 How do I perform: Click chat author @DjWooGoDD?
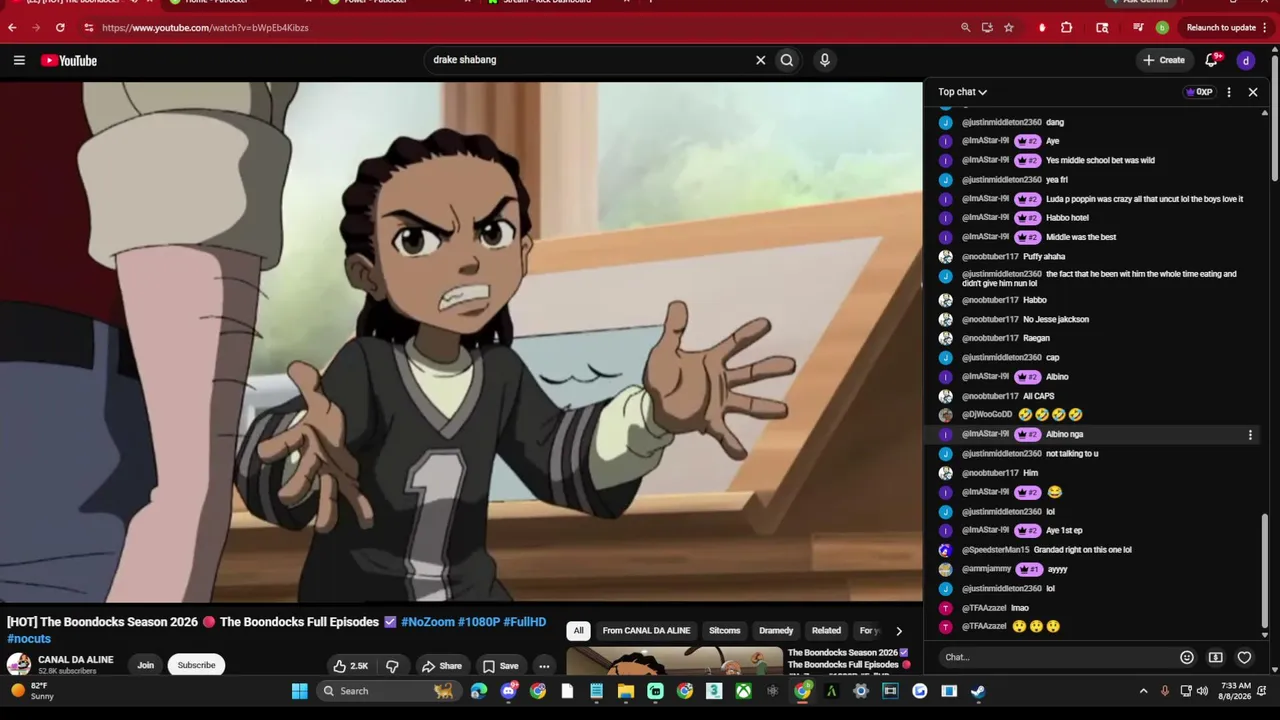(987, 415)
